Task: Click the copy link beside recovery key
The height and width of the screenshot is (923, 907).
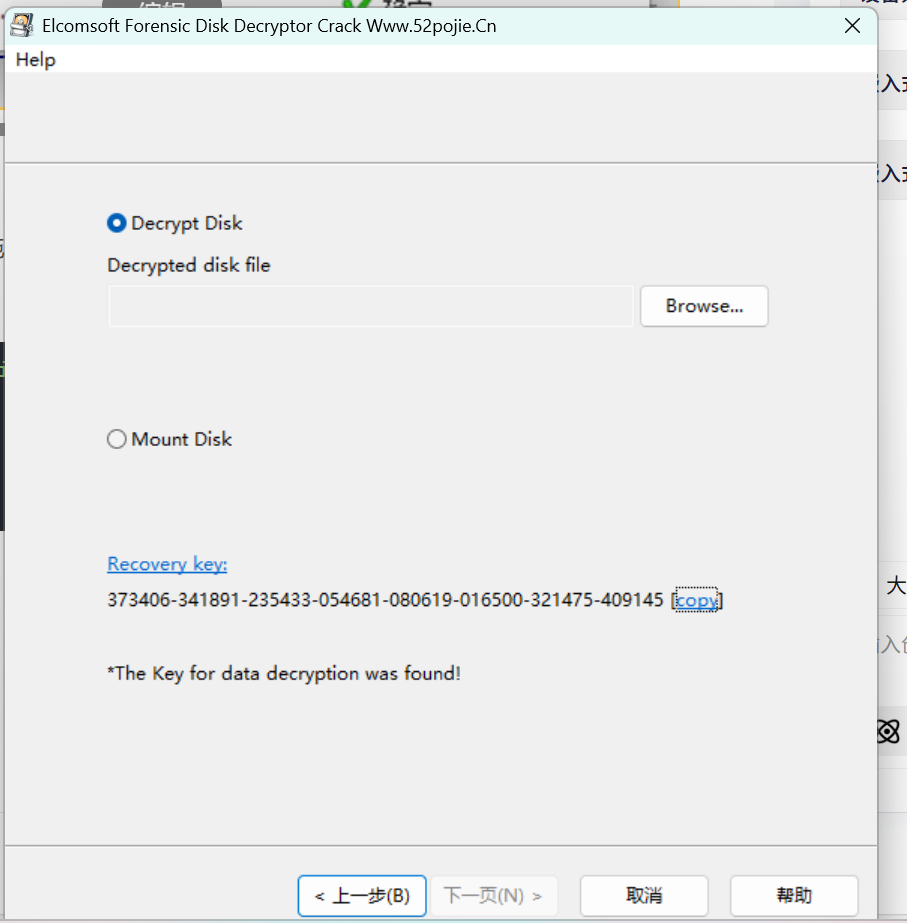Action: point(696,600)
